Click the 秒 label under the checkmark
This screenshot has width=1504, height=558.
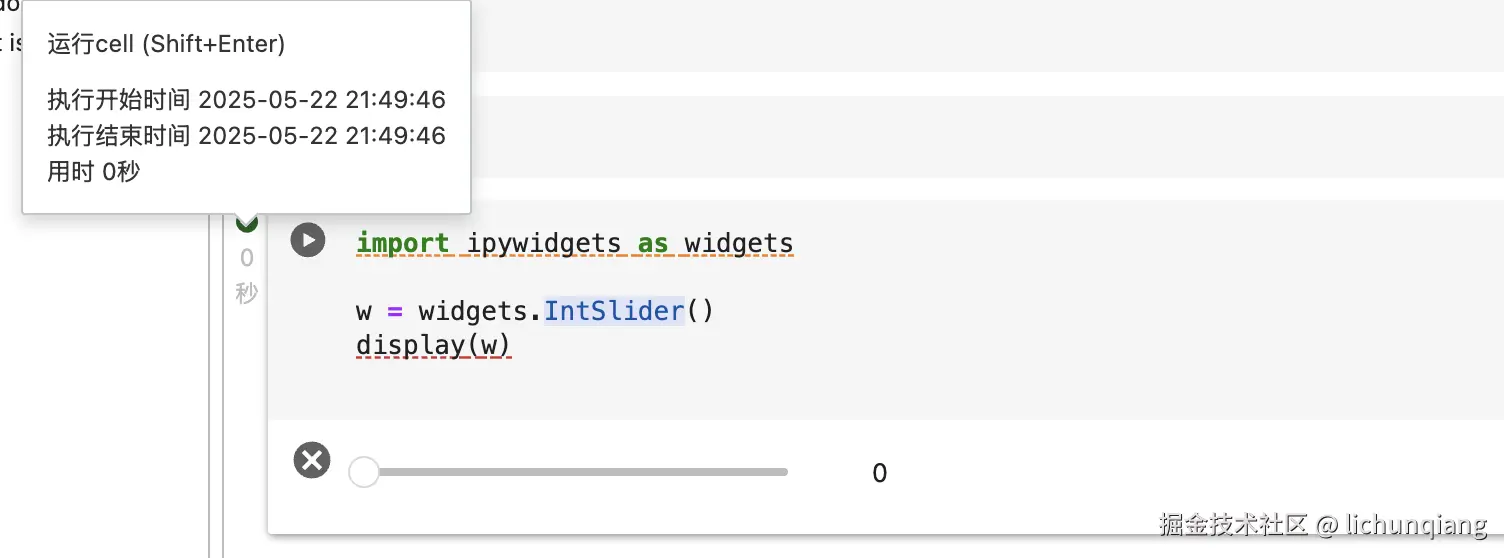click(x=247, y=293)
